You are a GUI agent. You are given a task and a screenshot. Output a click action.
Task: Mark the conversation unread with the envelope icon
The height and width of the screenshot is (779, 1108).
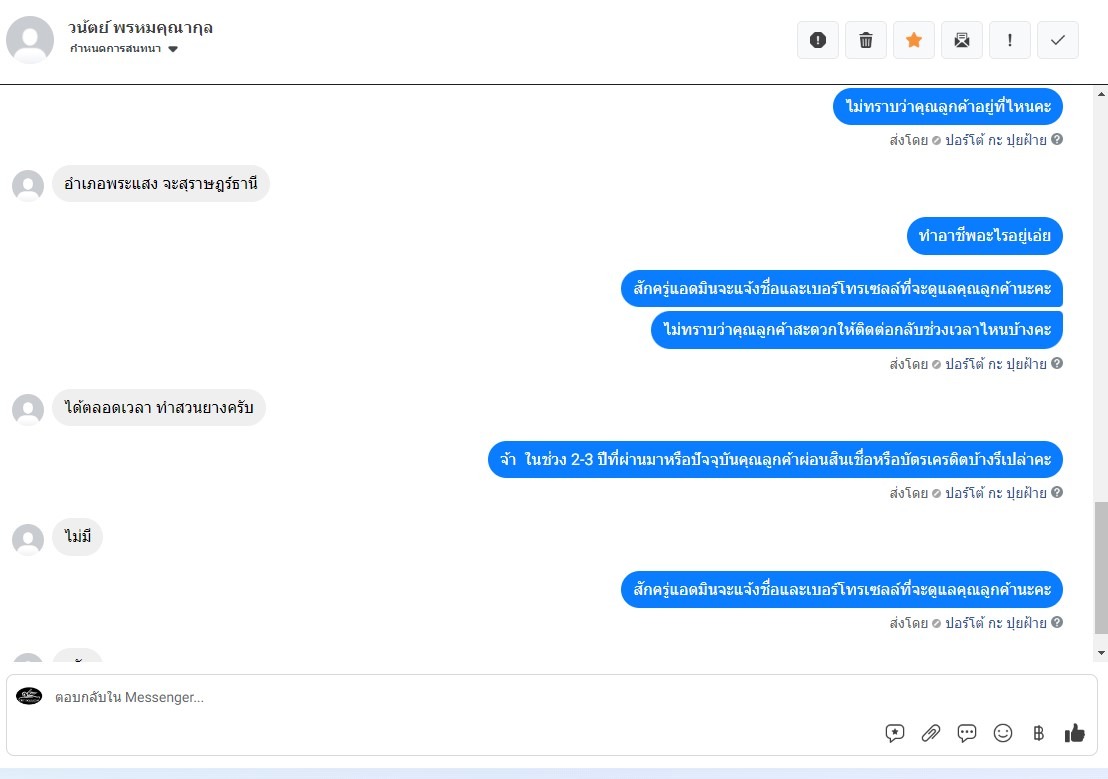[x=962, y=40]
